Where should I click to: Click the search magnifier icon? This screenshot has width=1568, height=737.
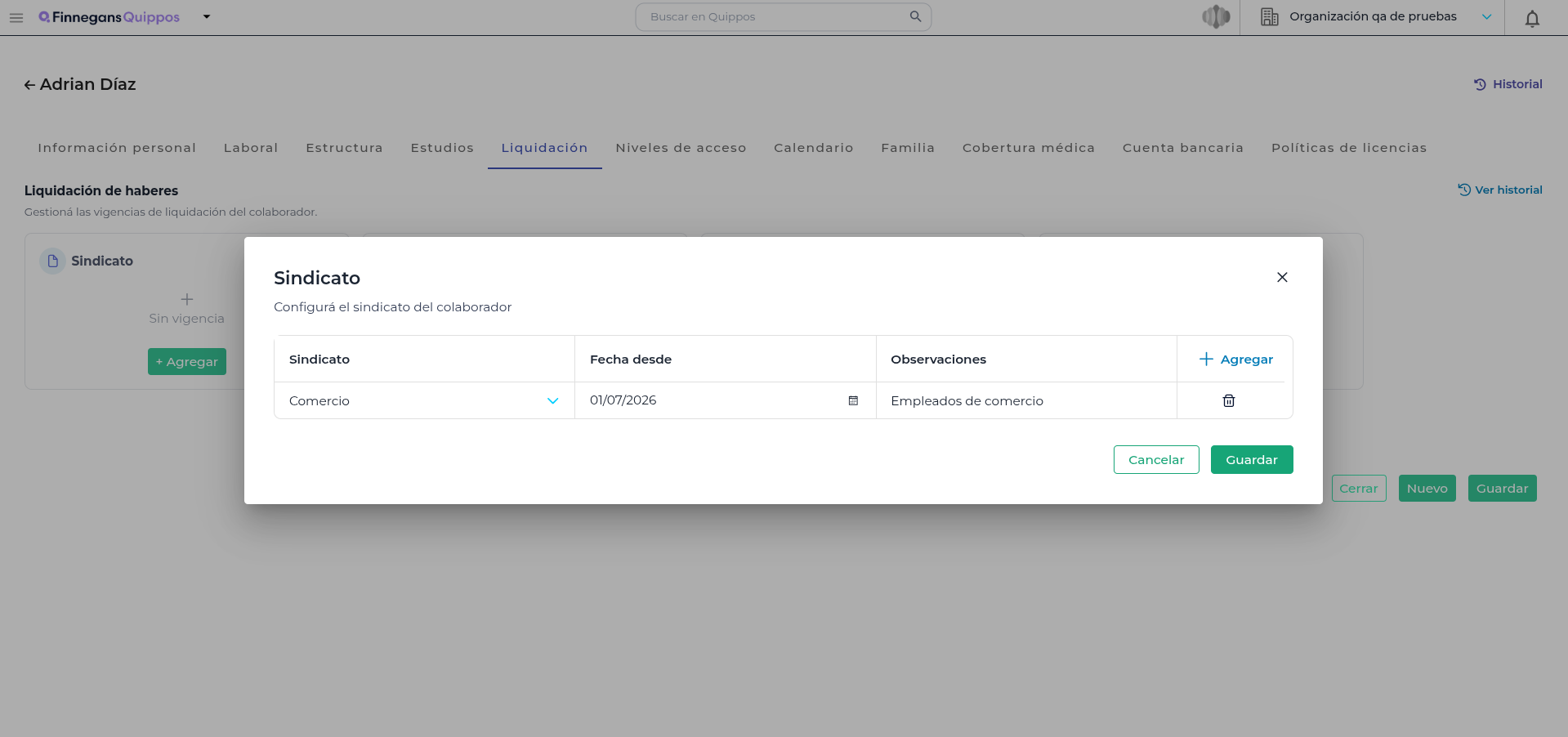915,16
